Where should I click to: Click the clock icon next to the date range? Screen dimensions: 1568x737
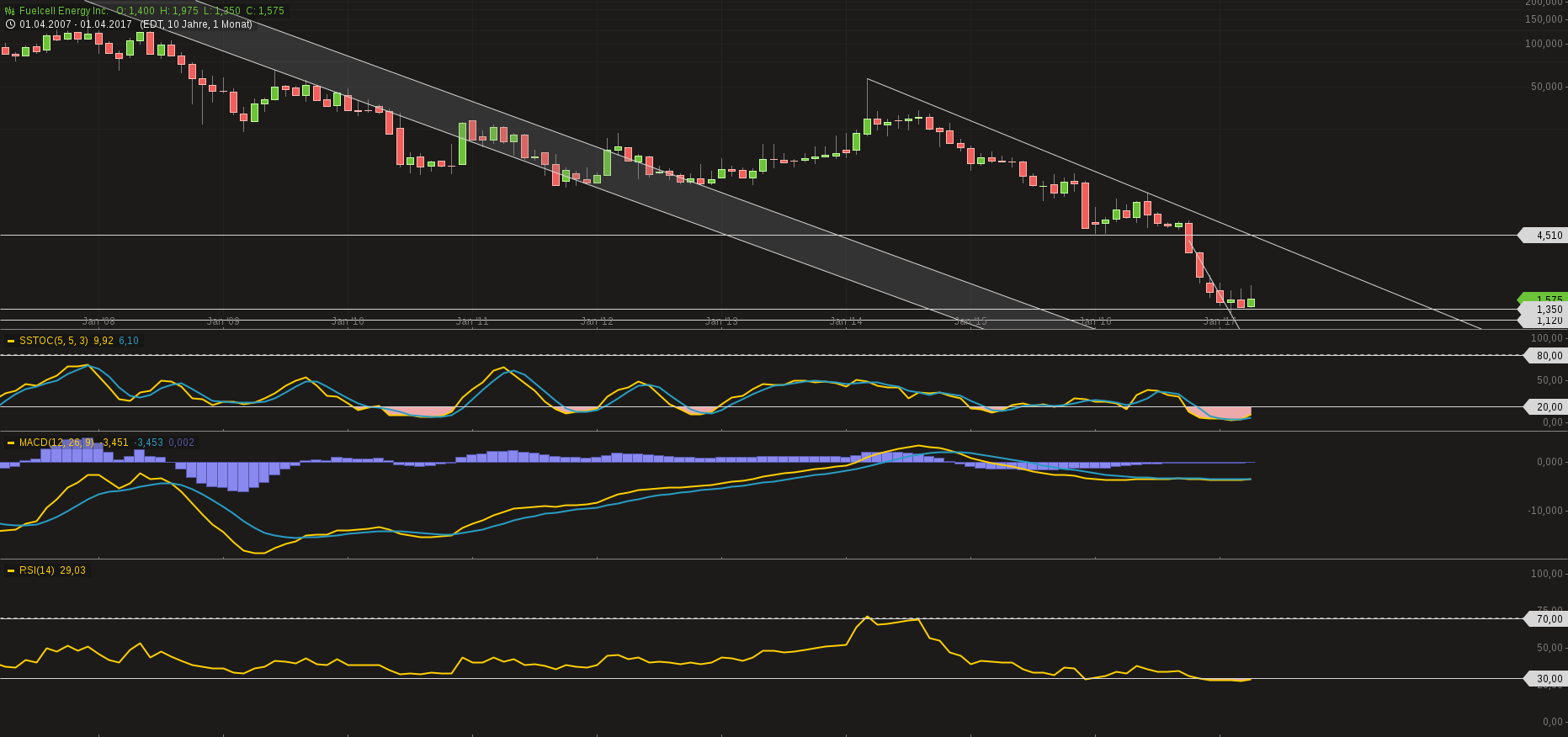click(x=10, y=24)
